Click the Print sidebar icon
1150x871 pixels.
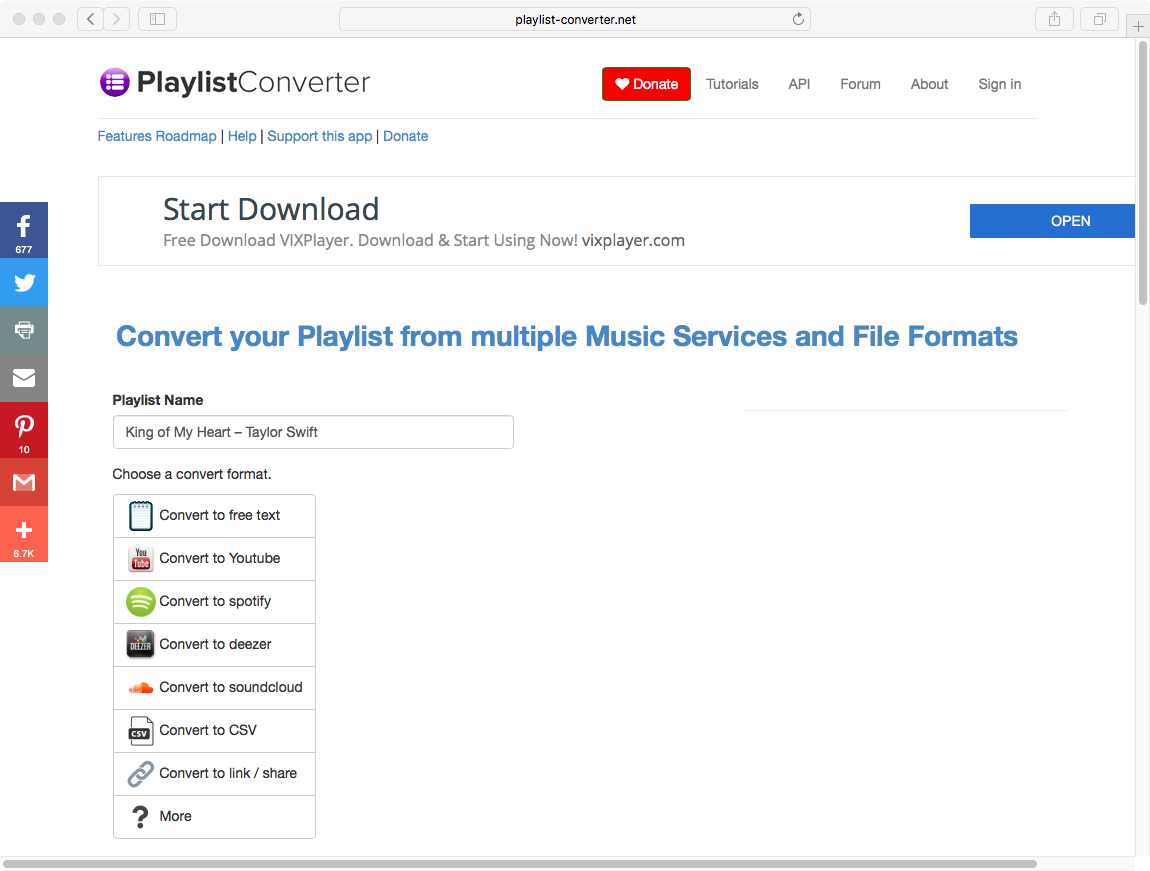23,330
